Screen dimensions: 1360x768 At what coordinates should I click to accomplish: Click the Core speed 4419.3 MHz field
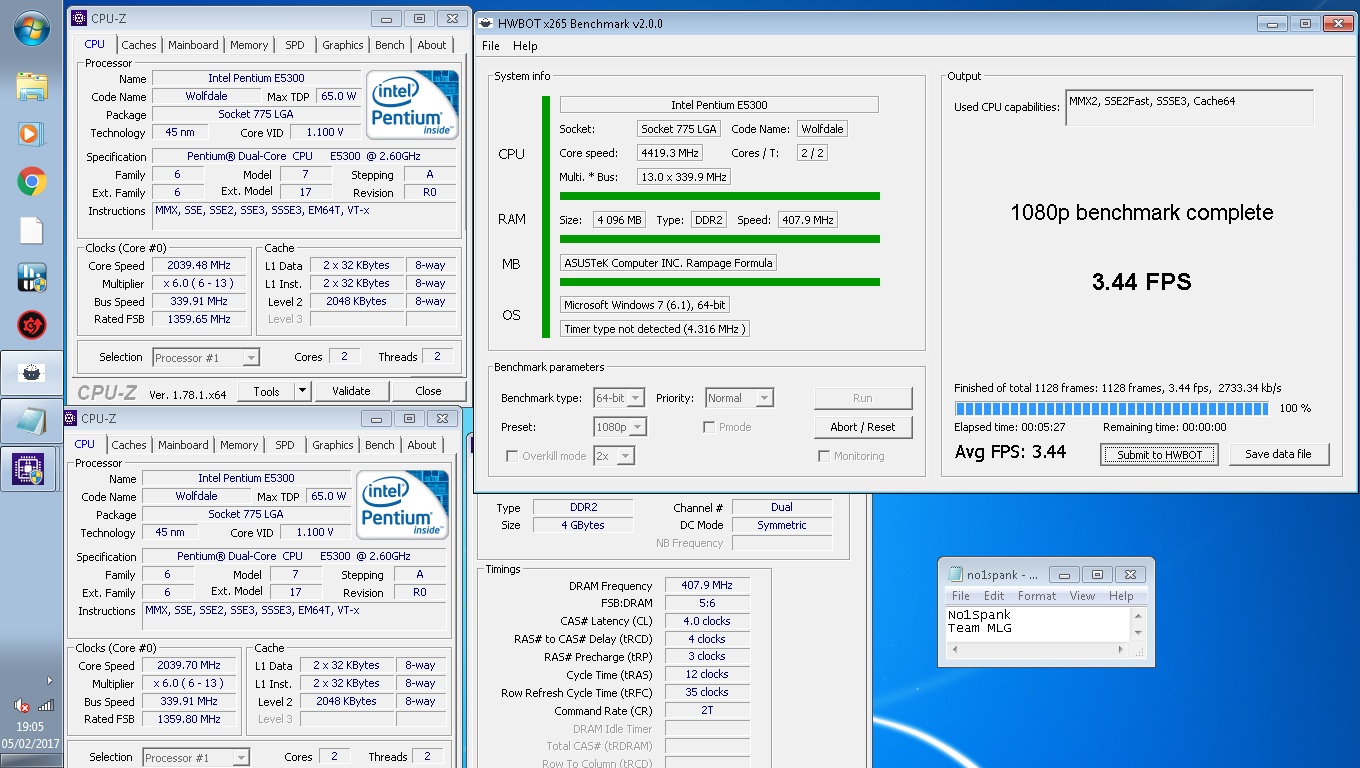pyautogui.click(x=670, y=153)
